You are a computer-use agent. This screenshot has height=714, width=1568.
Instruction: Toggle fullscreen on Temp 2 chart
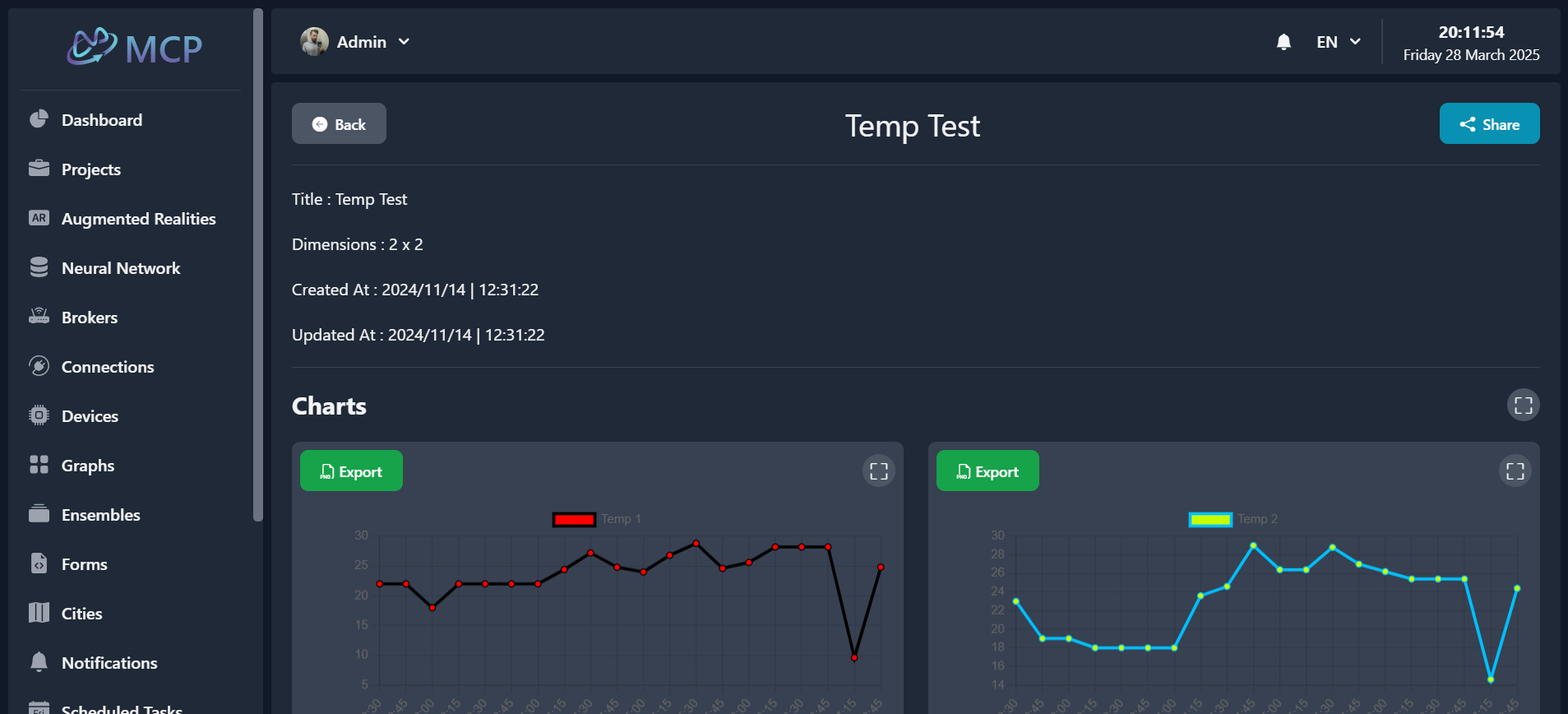[x=1515, y=471]
